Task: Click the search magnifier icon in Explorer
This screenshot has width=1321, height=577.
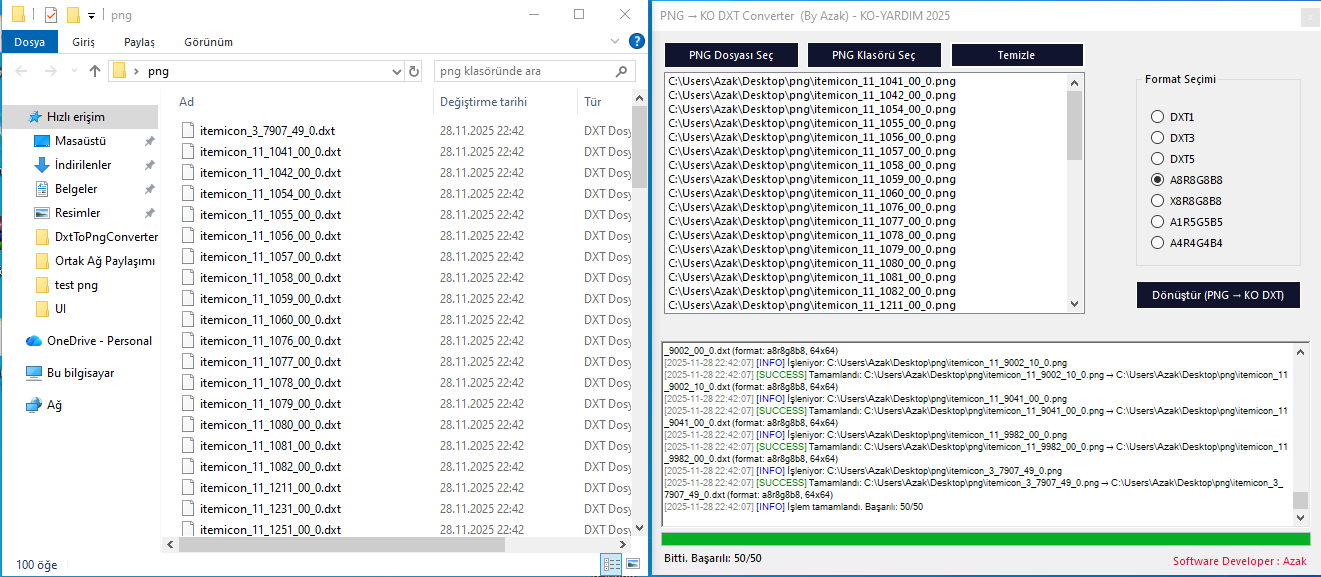Action: (622, 71)
